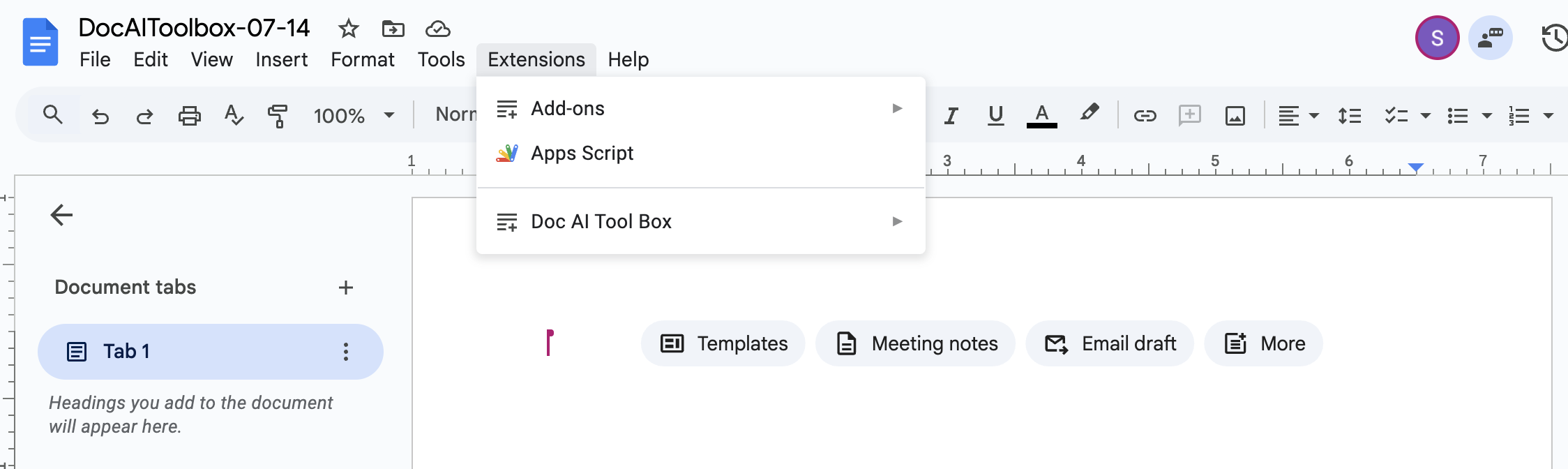Click the Meeting notes chip
The height and width of the screenshot is (469, 1568).
(x=915, y=343)
